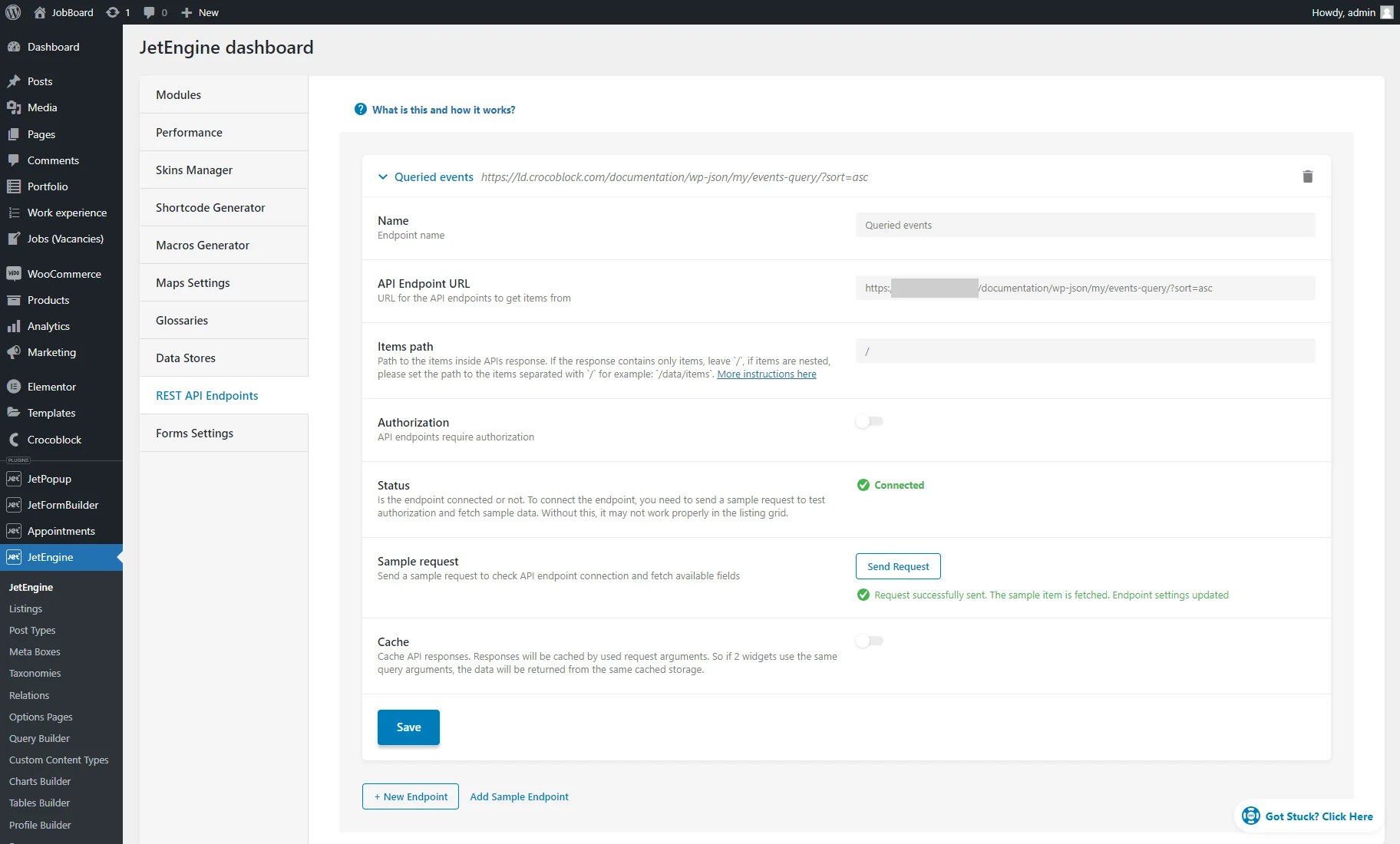The image size is (1400, 844).
Task: Switch to the Macros Generator tab
Action: click(x=223, y=246)
